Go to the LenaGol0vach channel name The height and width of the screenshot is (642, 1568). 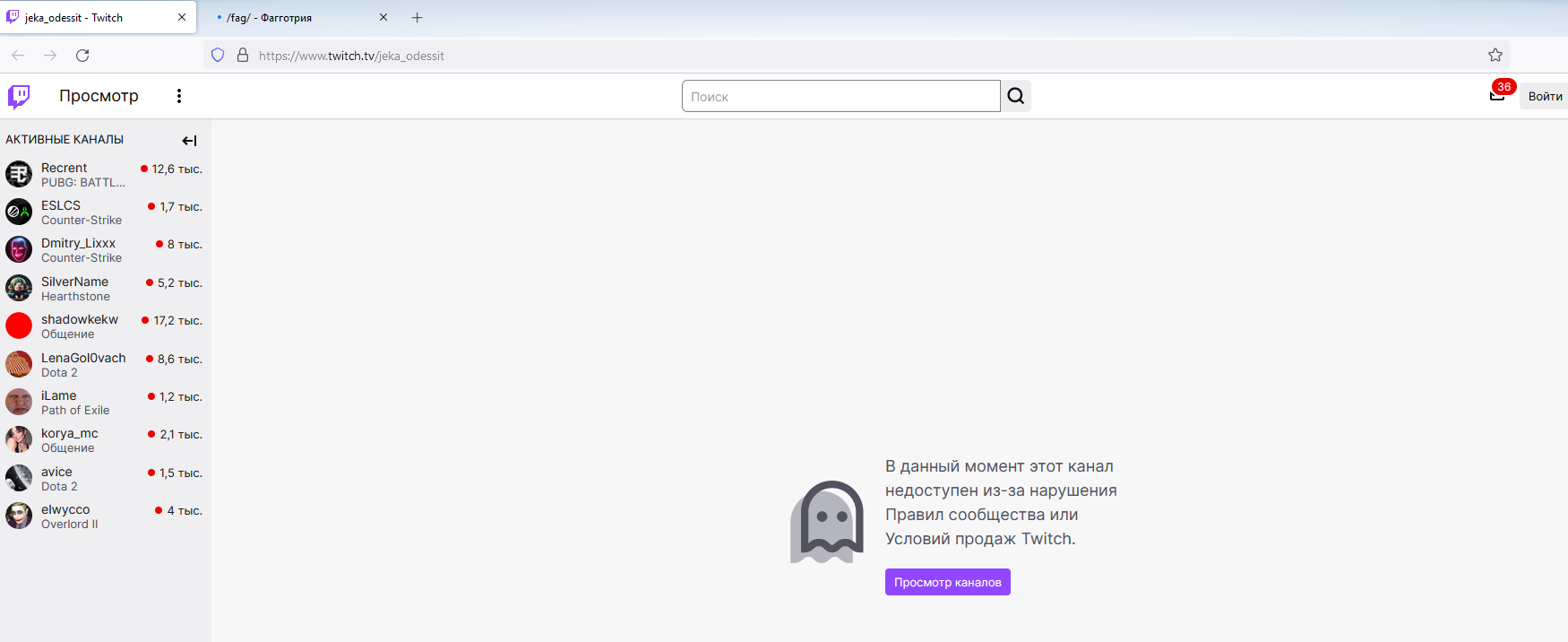pyautogui.click(x=83, y=358)
